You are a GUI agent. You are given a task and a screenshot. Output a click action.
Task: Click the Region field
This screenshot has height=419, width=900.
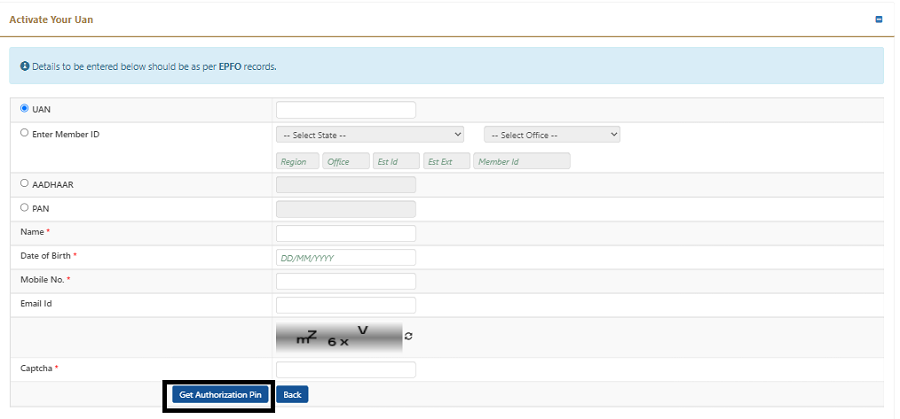[298, 161]
